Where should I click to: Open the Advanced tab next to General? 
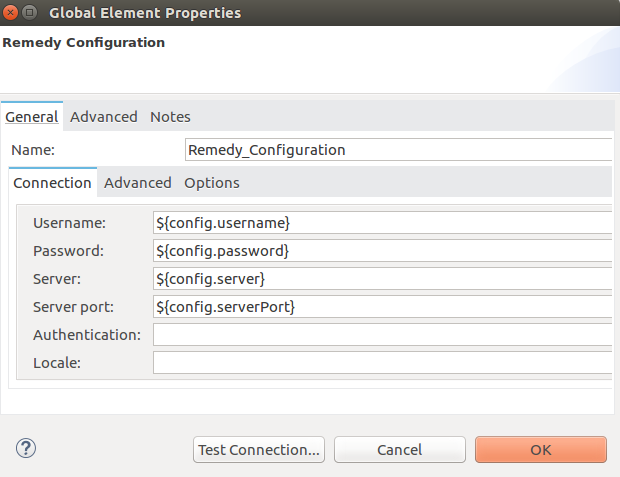click(x=104, y=117)
